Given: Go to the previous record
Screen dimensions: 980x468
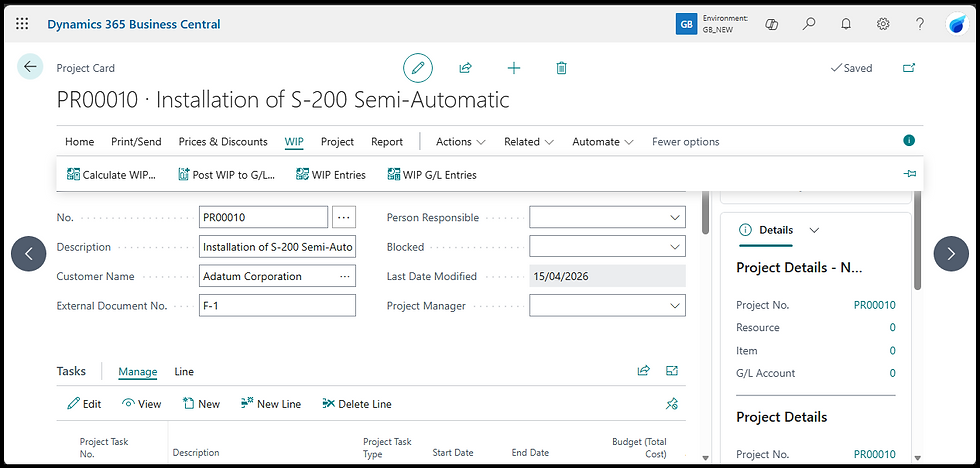Looking at the screenshot, I should pos(29,254).
